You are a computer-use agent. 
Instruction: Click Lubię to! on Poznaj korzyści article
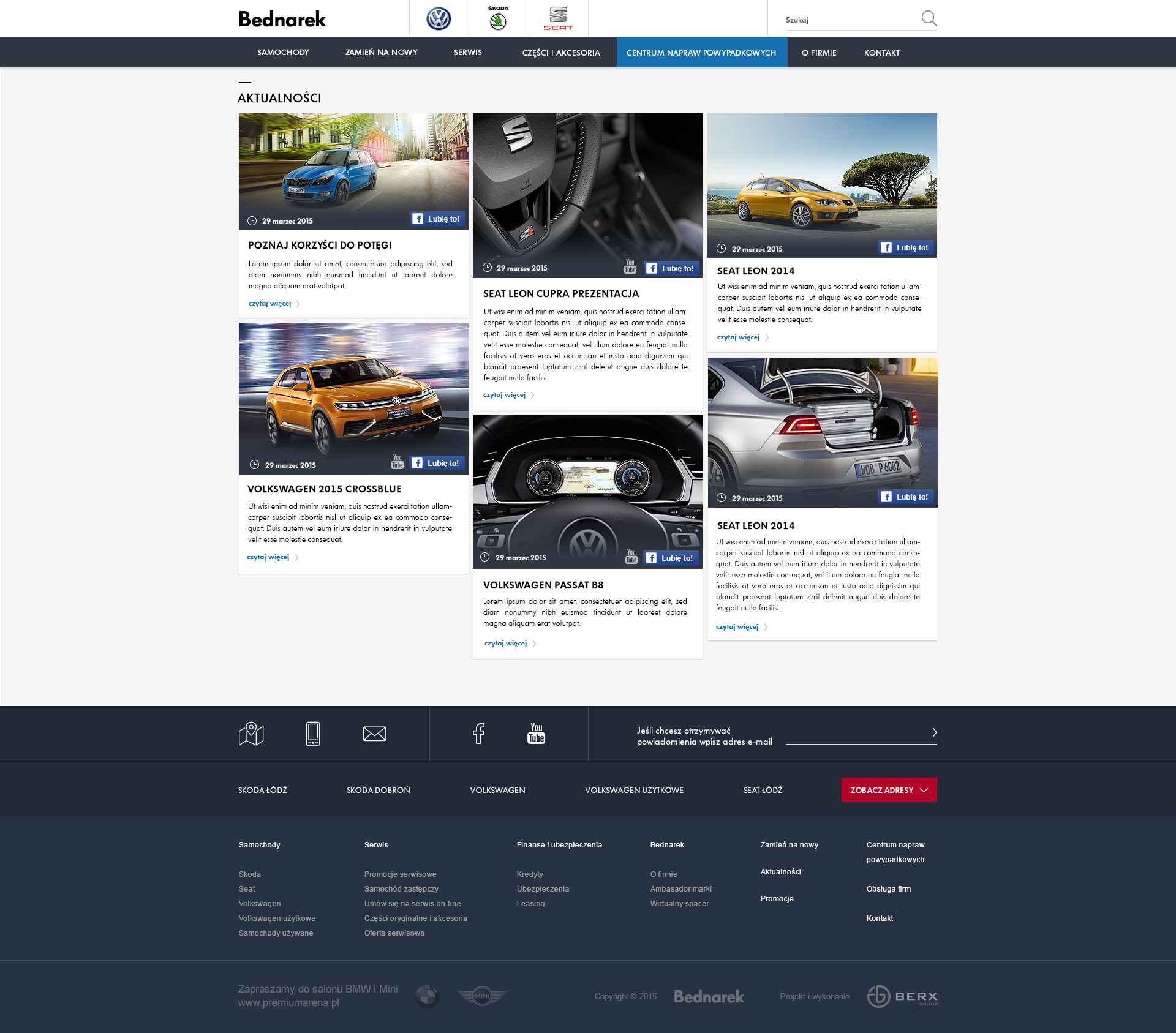click(x=437, y=219)
